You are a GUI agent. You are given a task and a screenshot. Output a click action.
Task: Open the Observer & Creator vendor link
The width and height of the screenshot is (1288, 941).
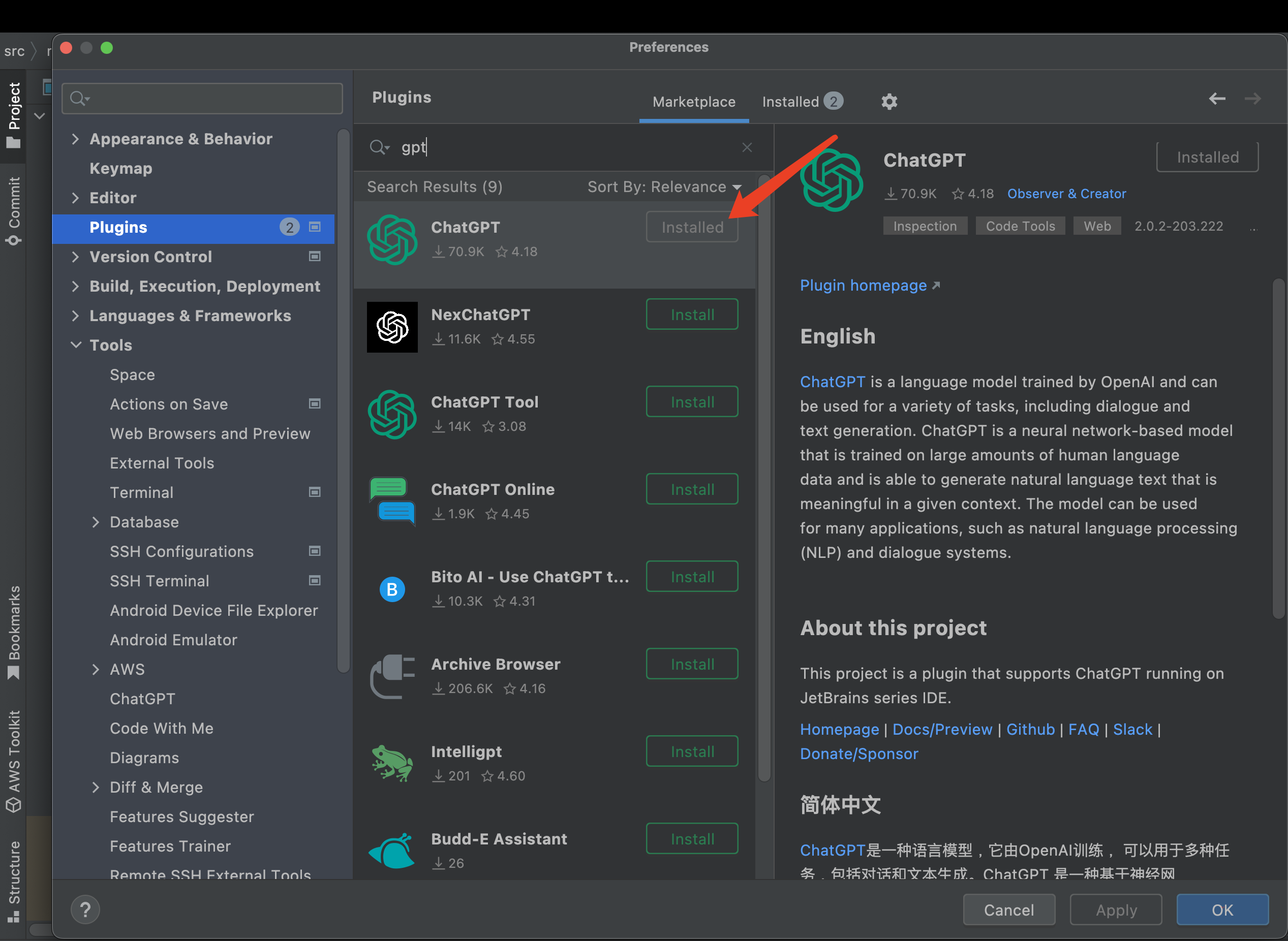point(1066,194)
